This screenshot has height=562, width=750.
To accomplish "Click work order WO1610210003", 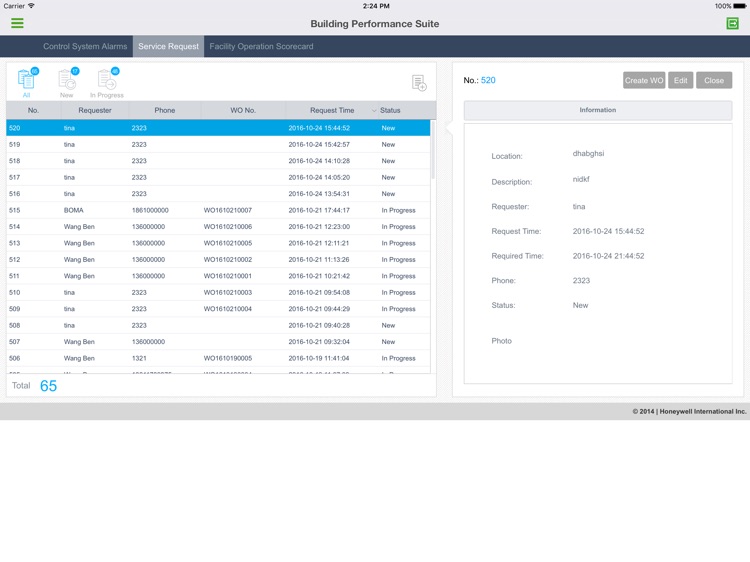I will click(x=228, y=292).
